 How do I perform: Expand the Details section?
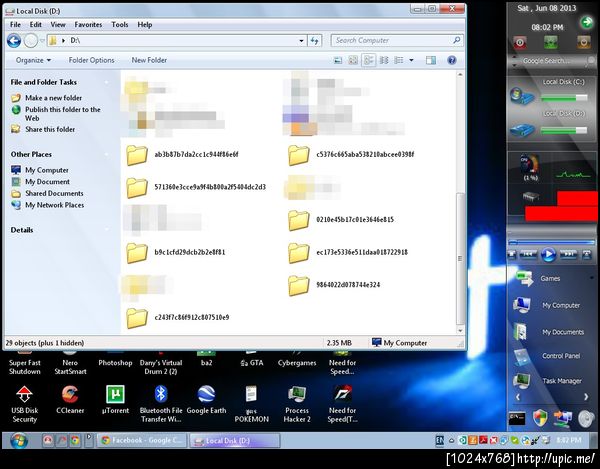click(x=106, y=230)
